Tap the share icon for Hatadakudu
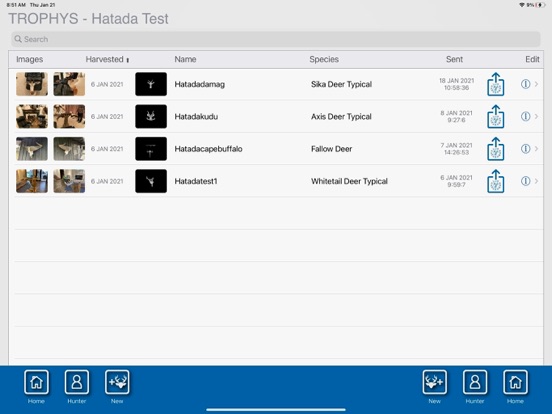 click(x=496, y=117)
